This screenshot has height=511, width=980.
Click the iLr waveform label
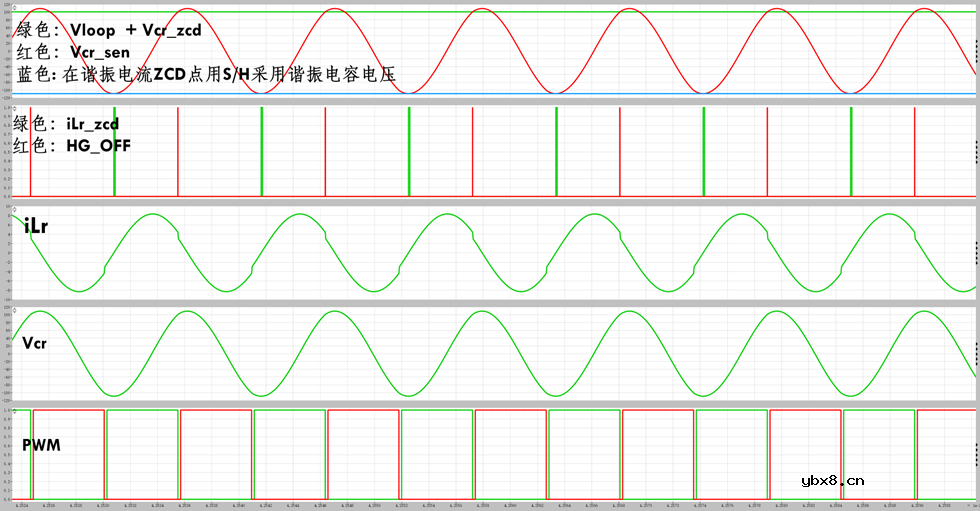click(x=37, y=227)
